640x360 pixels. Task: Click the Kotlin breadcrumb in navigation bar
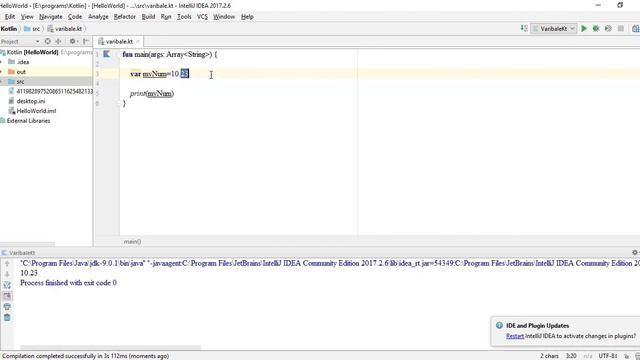pyautogui.click(x=9, y=29)
